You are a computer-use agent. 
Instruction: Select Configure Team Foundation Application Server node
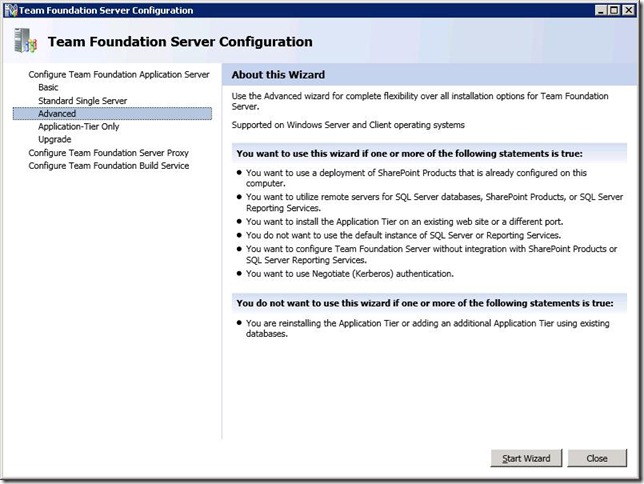coord(118,74)
